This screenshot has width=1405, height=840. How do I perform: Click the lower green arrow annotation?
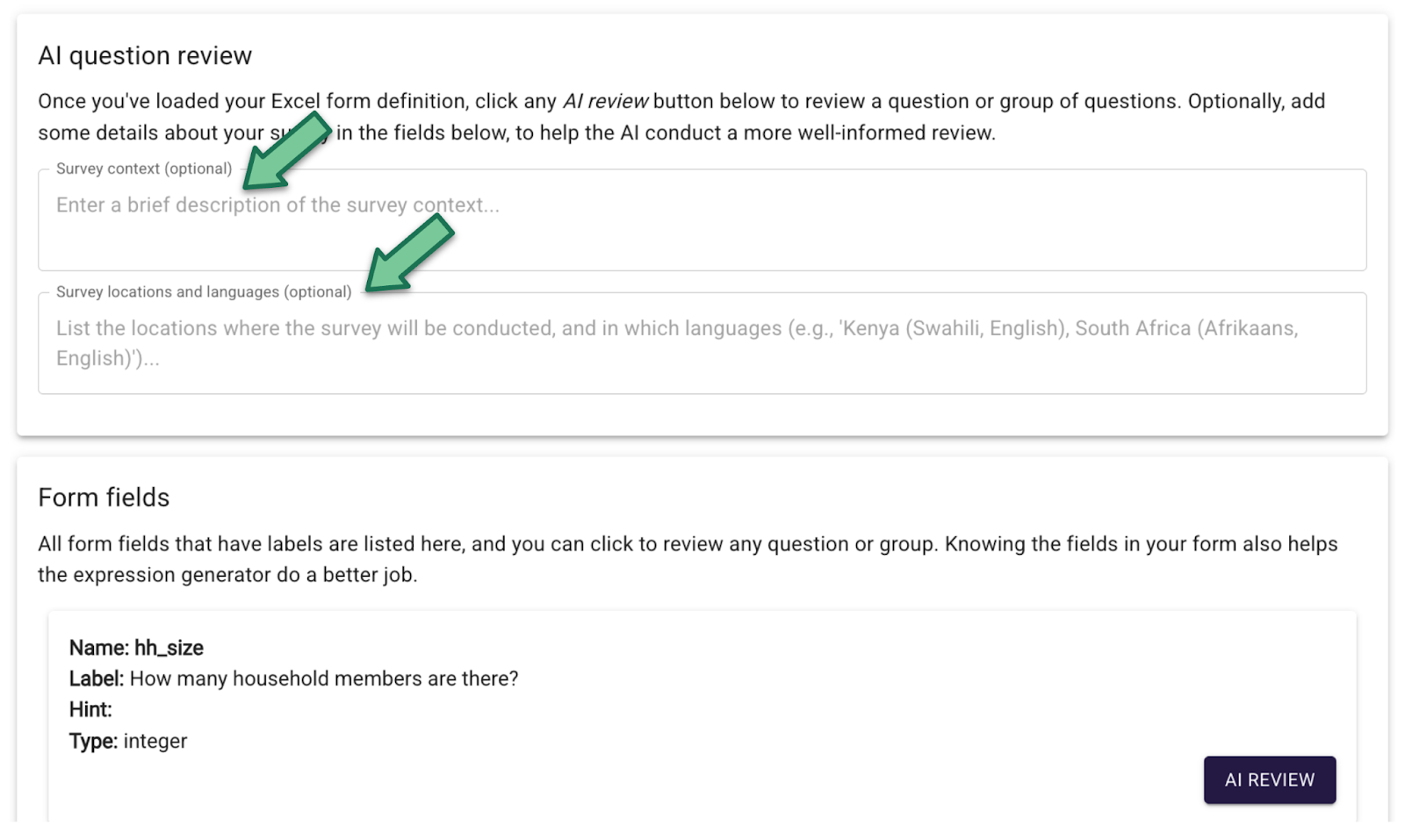coord(409,253)
